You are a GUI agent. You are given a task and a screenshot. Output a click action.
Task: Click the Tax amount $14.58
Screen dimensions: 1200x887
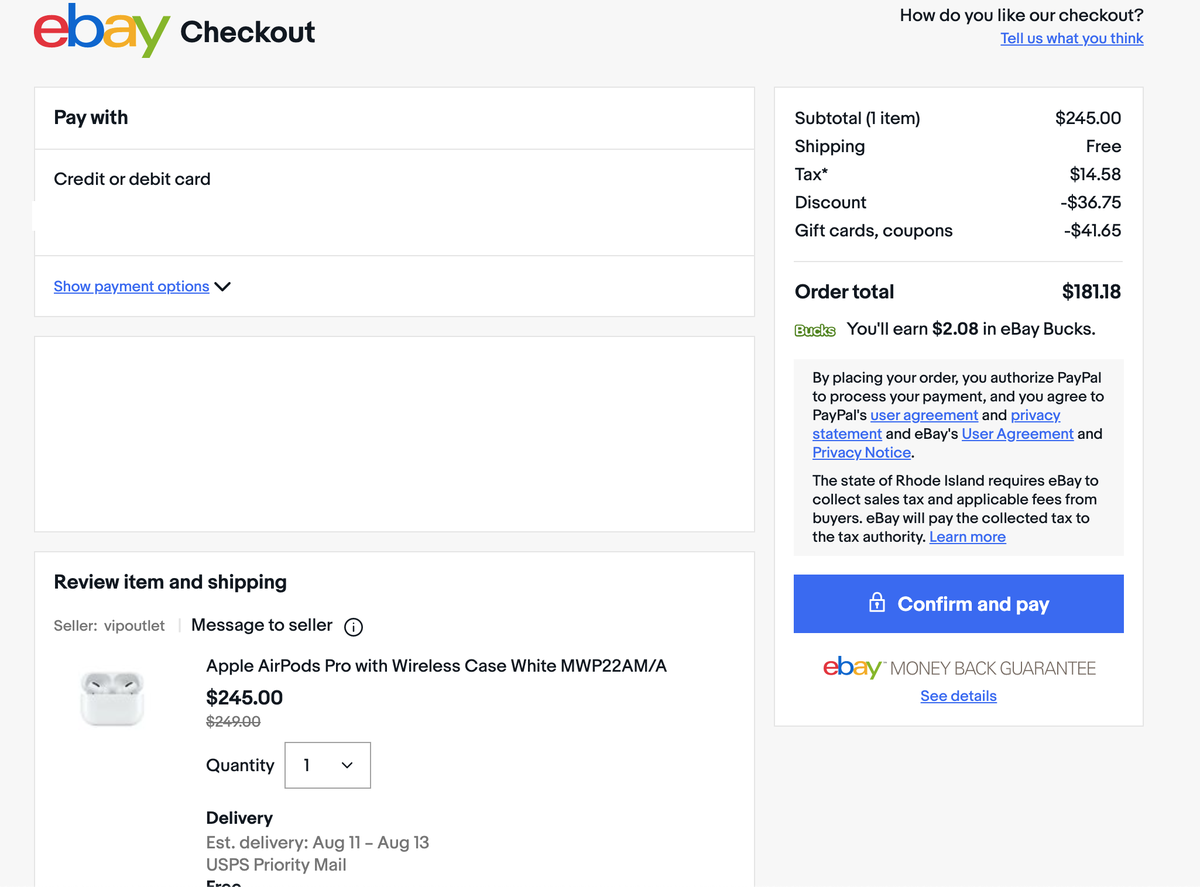[1095, 174]
